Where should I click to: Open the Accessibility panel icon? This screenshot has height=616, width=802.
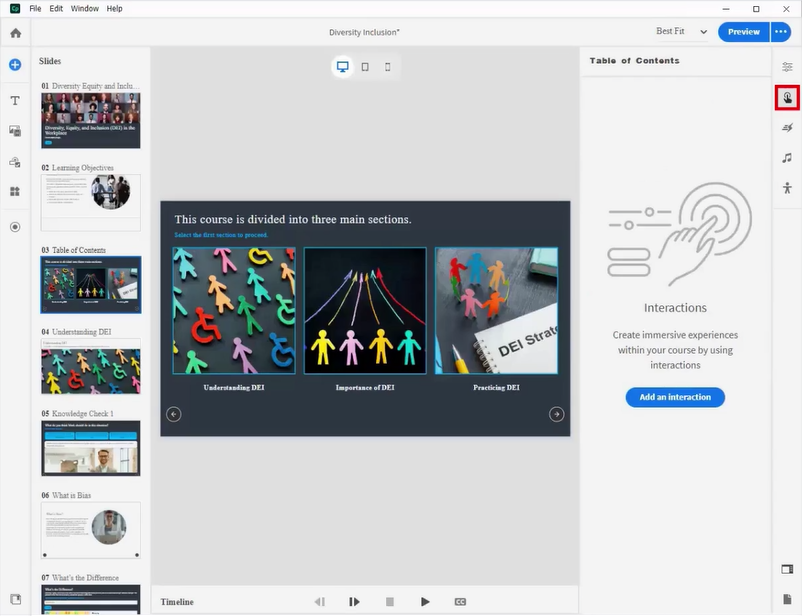pyautogui.click(x=787, y=188)
